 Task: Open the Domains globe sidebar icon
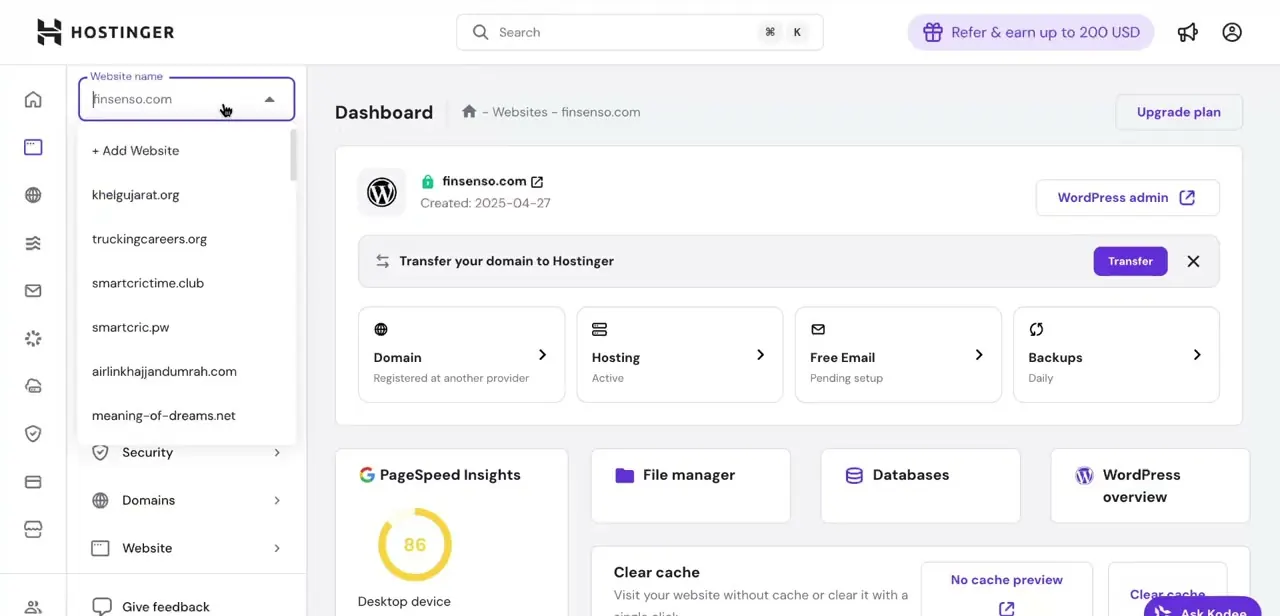tap(33, 195)
